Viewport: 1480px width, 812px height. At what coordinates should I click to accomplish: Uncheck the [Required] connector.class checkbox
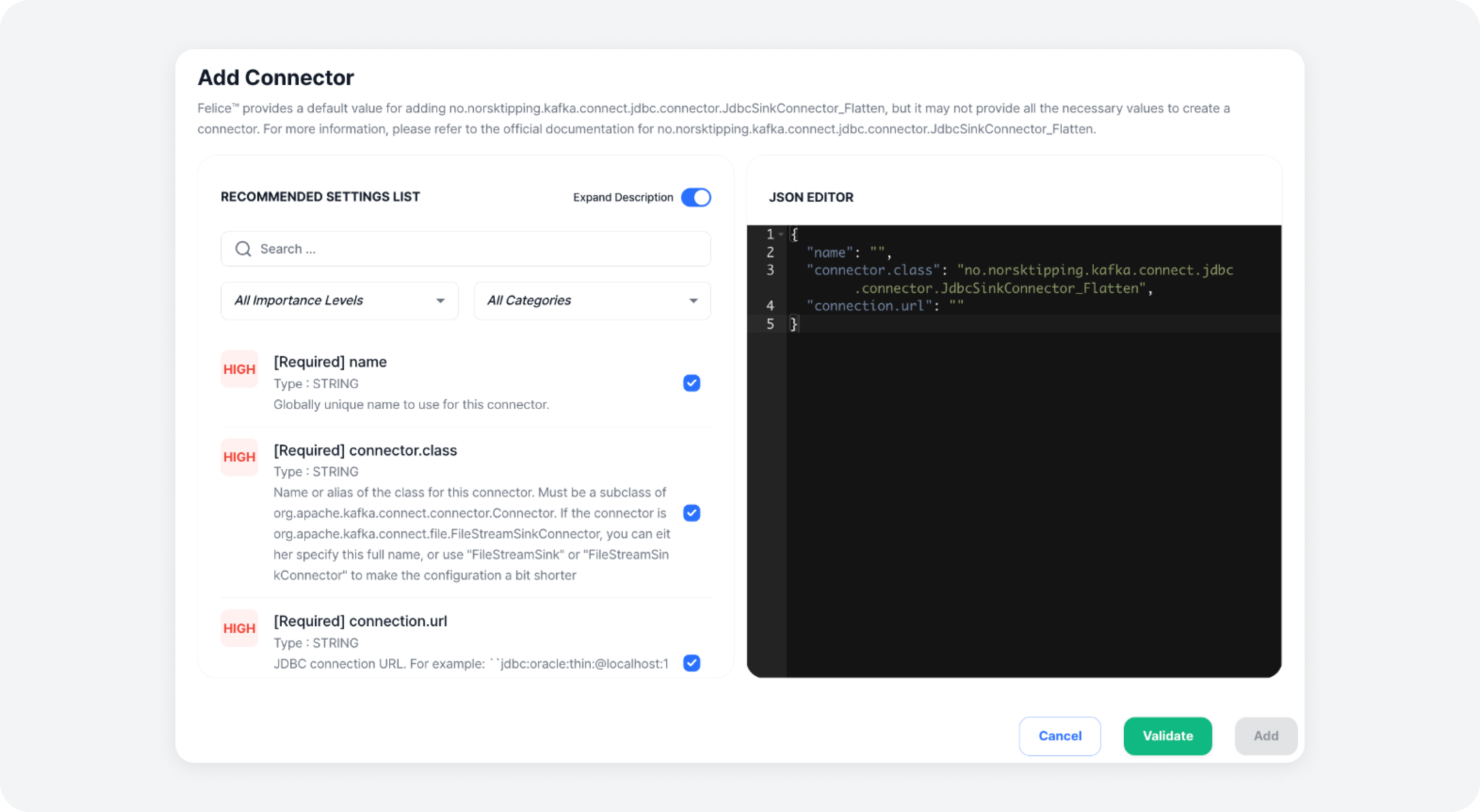click(691, 513)
